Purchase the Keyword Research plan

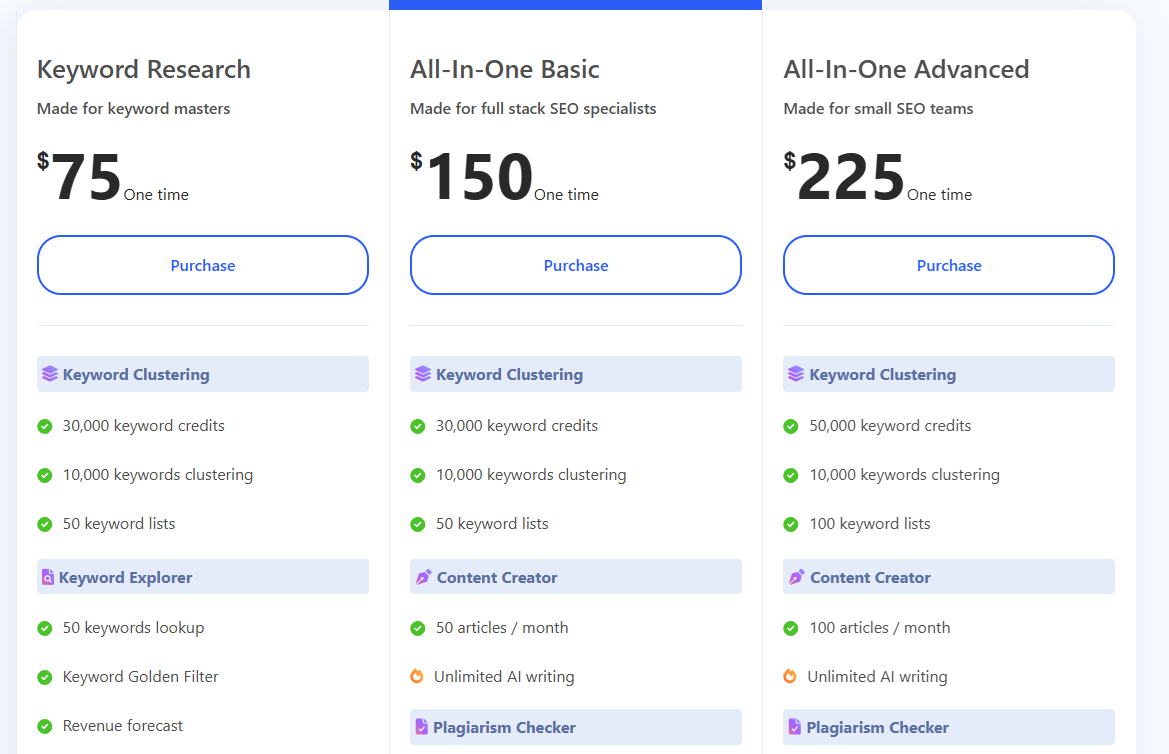pos(203,265)
